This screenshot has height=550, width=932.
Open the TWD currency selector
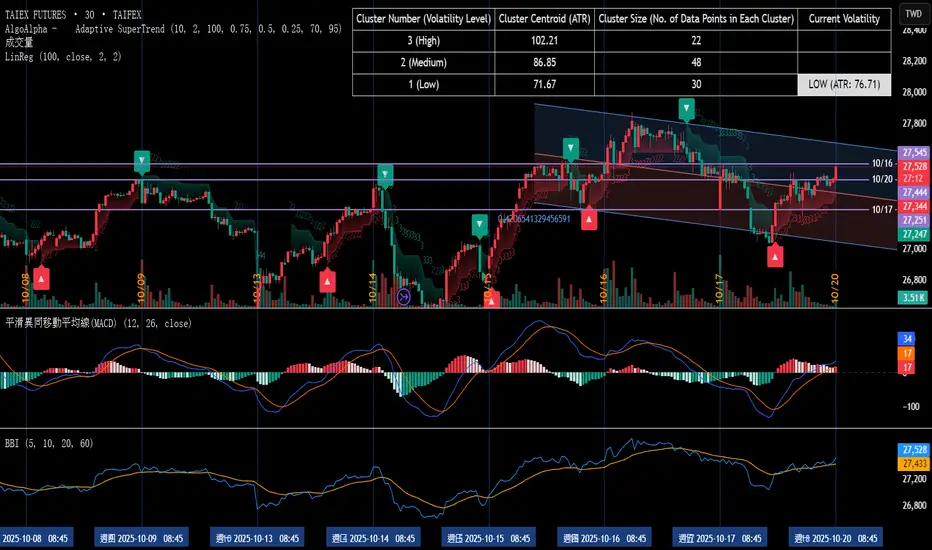click(914, 14)
